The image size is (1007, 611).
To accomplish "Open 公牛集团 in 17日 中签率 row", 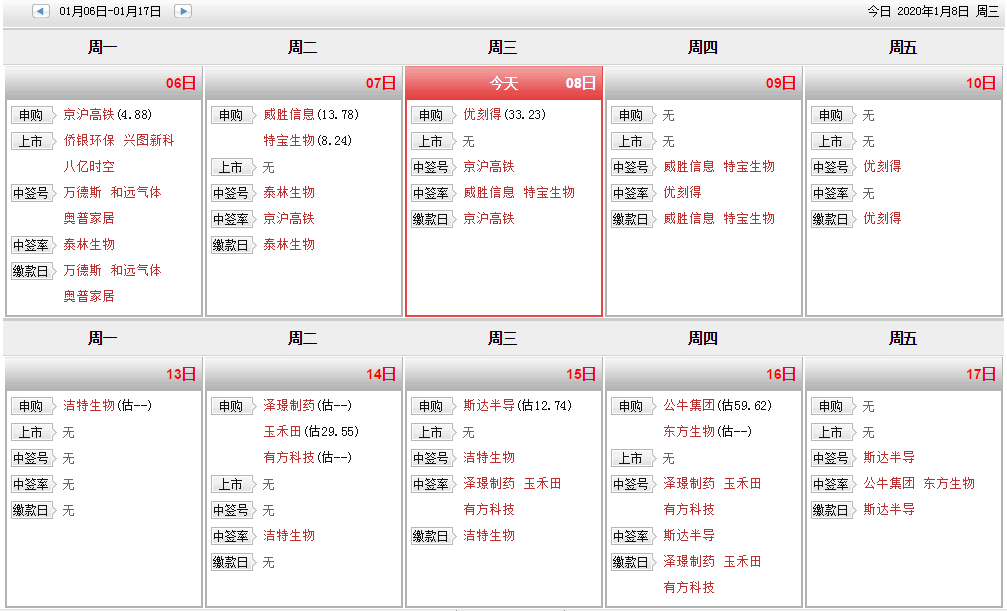I will [889, 483].
